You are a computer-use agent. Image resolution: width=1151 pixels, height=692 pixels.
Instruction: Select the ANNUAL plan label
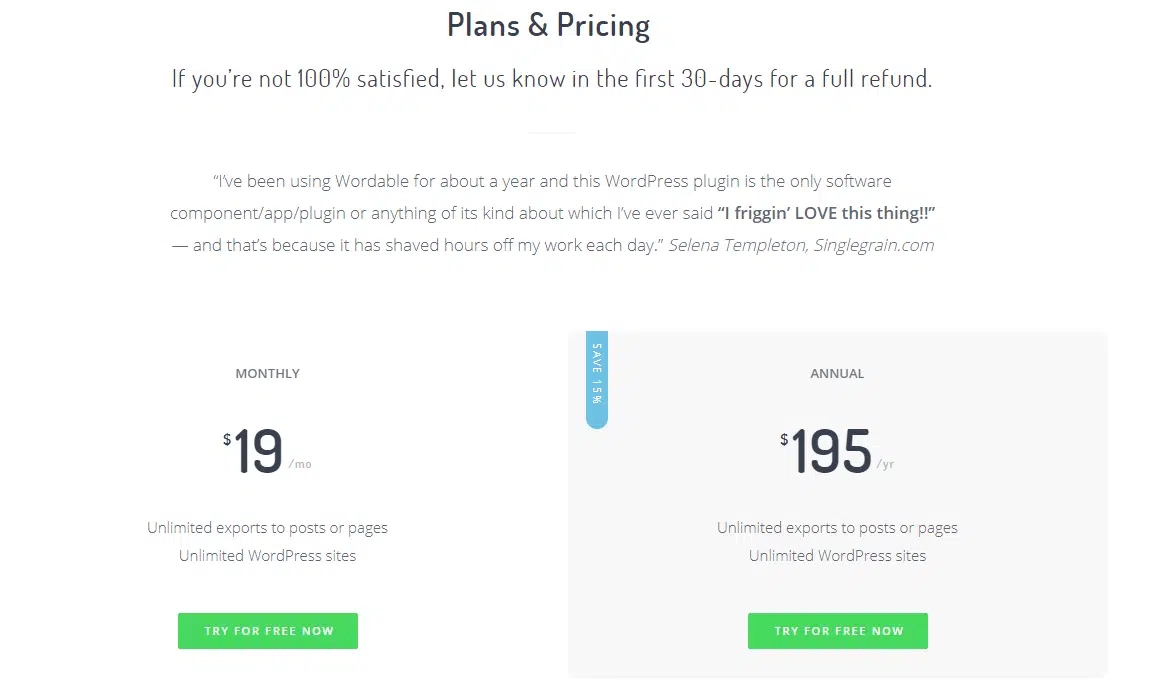pos(837,373)
